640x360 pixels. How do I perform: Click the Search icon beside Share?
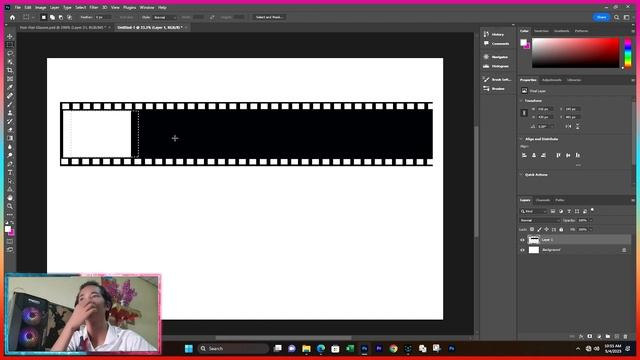pyautogui.click(x=617, y=17)
